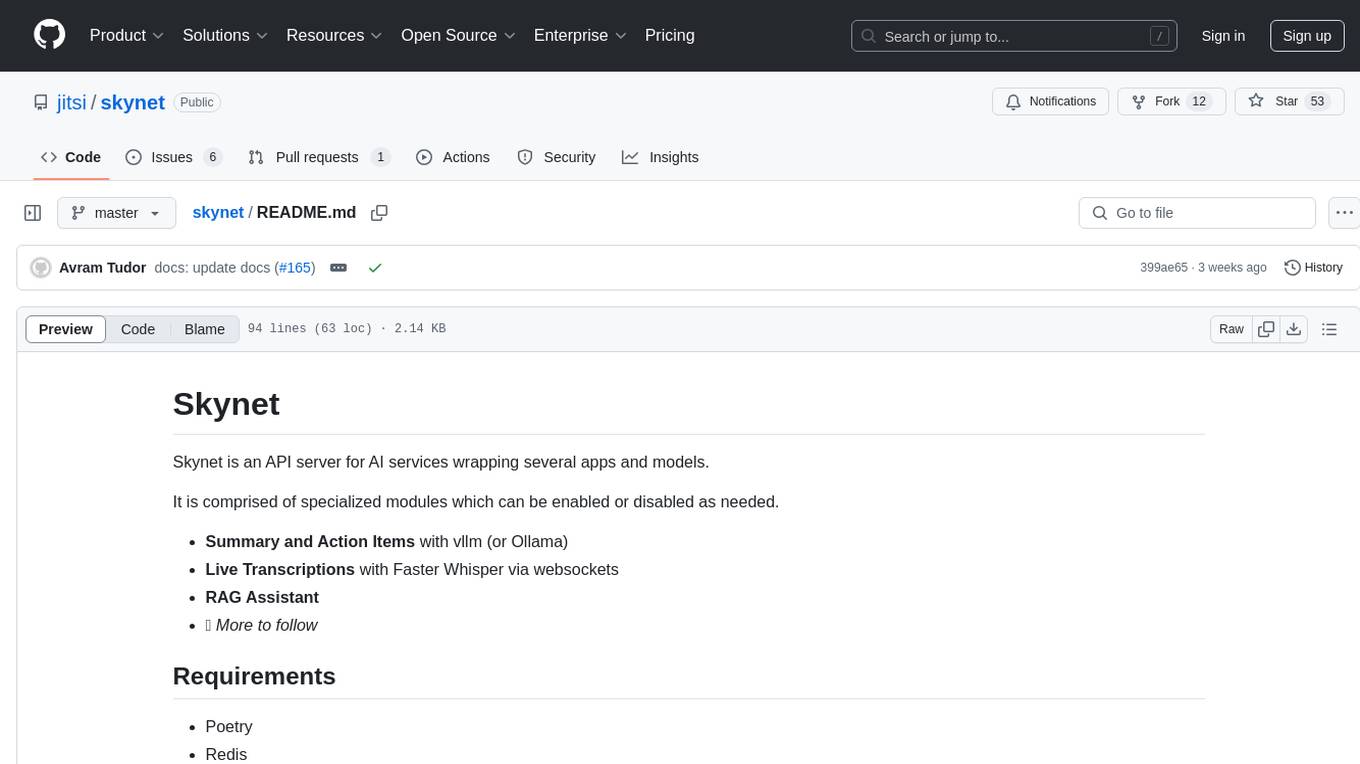Click the Sign in link
Screen dimensions: 1360x764
pyautogui.click(x=1223, y=36)
